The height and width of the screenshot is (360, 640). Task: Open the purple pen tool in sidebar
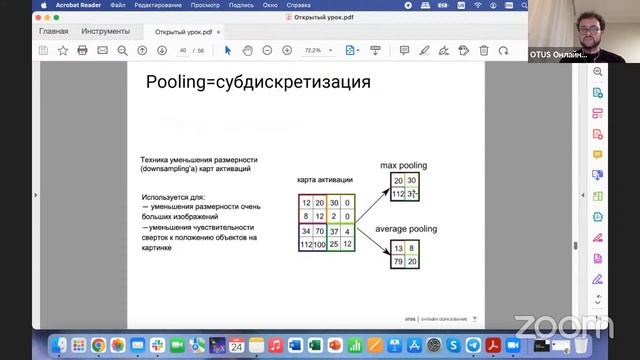(598, 279)
